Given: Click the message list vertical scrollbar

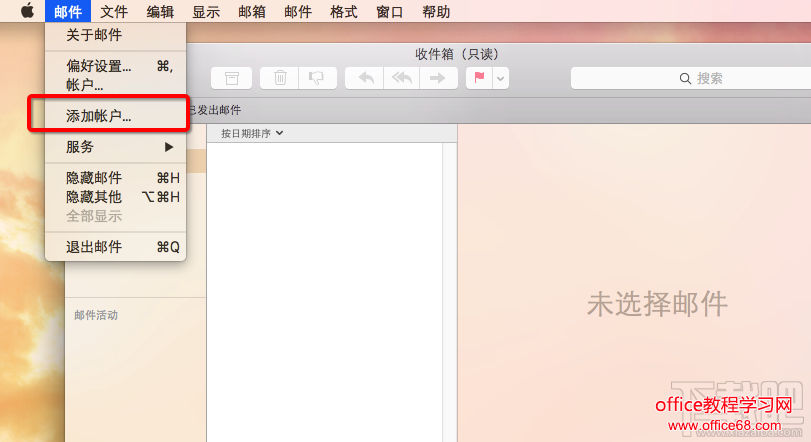Looking at the screenshot, I should 449,292.
